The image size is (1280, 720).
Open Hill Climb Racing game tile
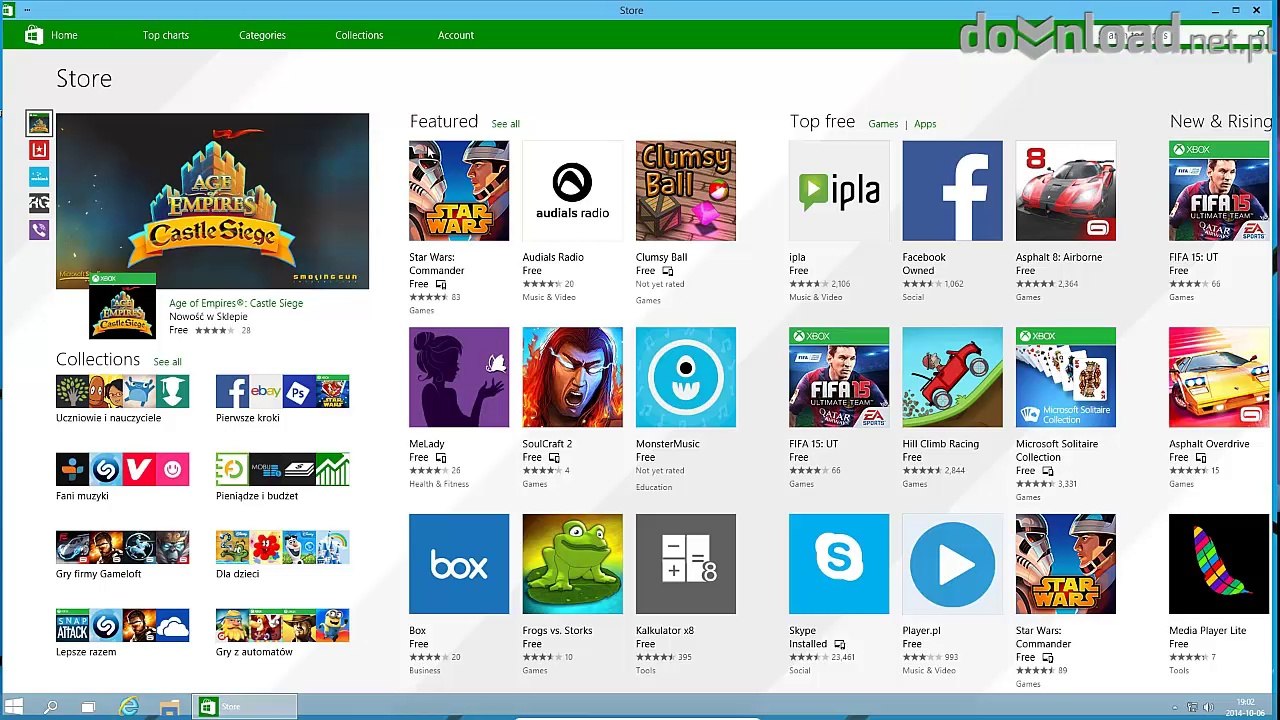[x=952, y=377]
